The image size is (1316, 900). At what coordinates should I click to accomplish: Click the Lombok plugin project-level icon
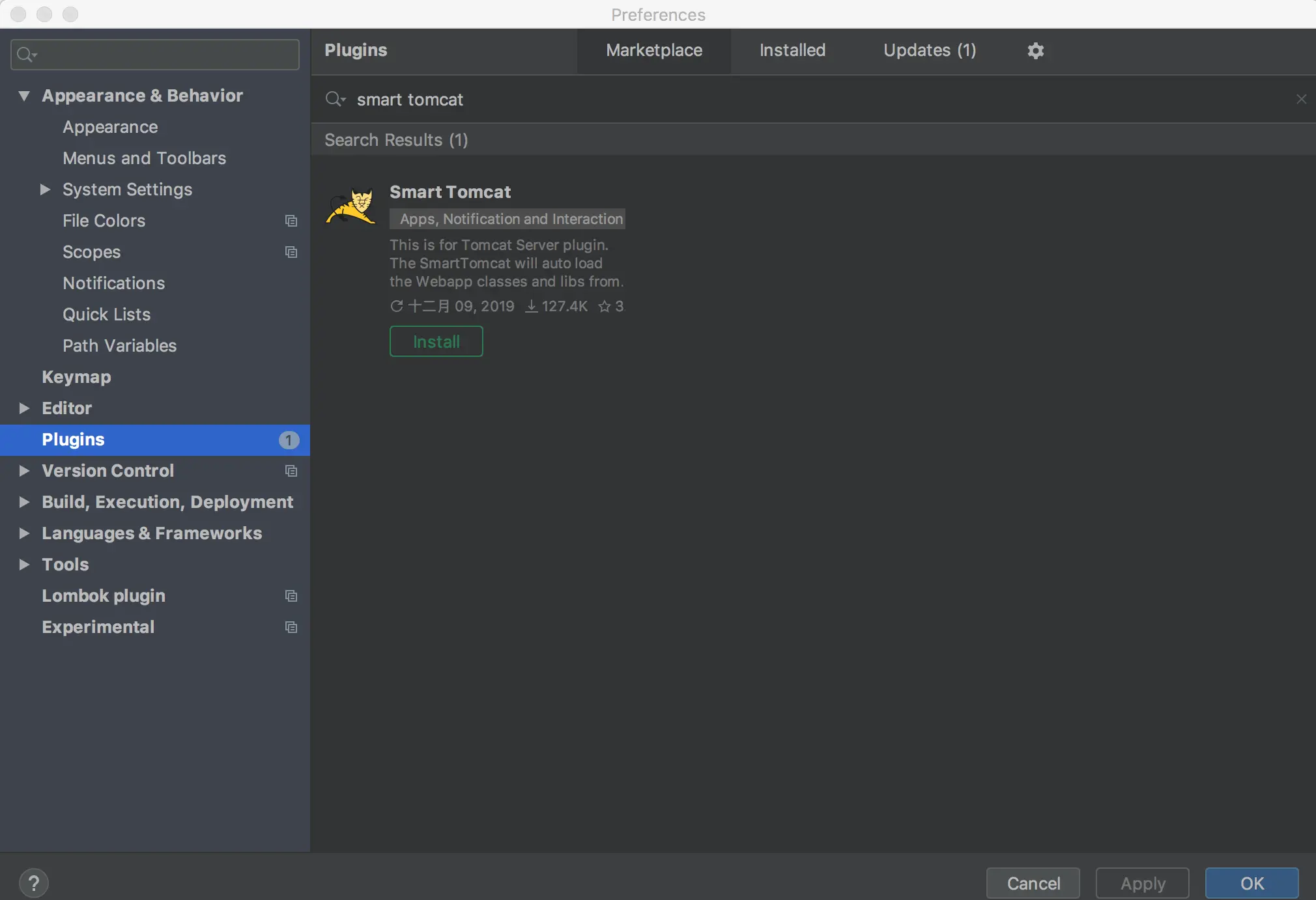coord(291,596)
